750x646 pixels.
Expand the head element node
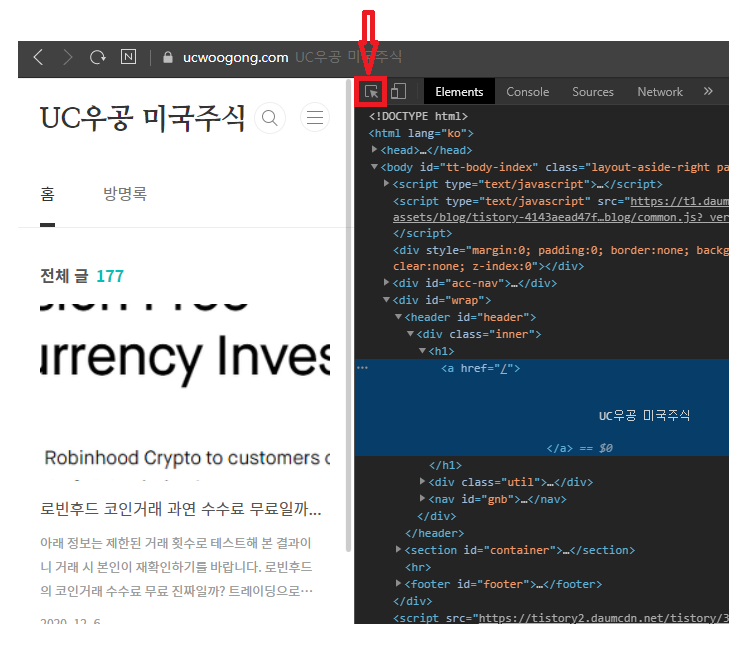[375, 150]
